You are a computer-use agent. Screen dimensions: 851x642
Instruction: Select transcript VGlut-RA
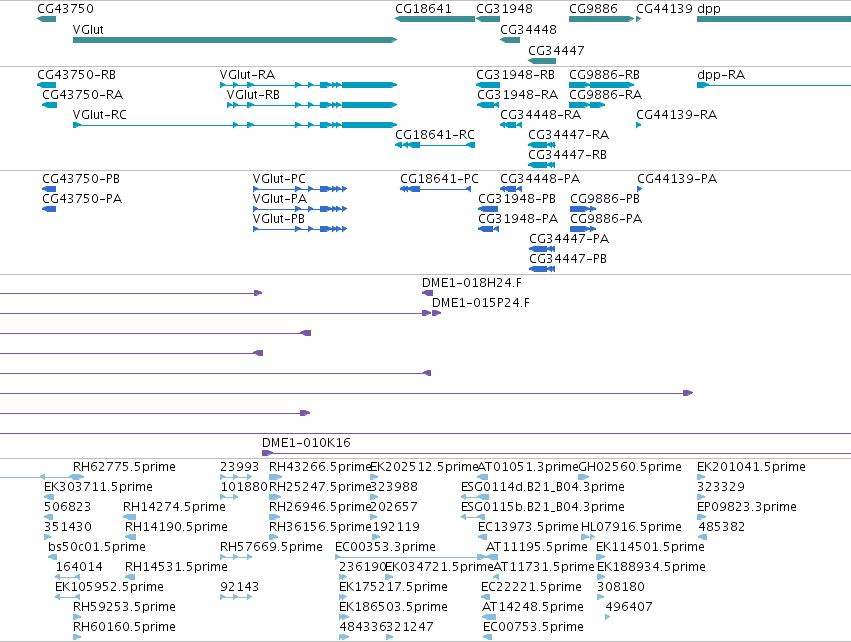click(308, 85)
